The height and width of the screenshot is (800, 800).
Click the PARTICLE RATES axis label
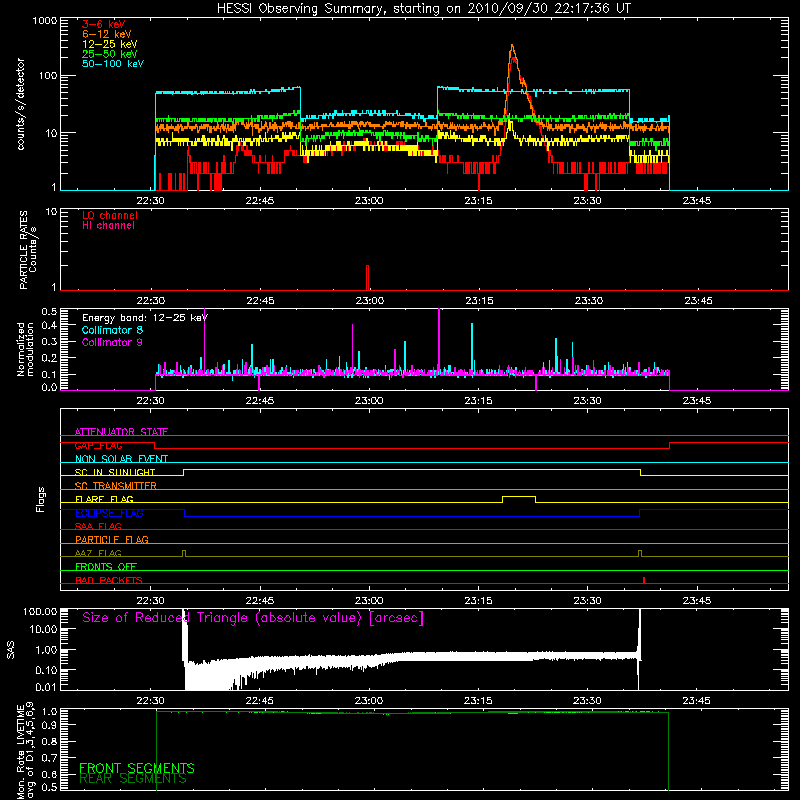[x=28, y=249]
